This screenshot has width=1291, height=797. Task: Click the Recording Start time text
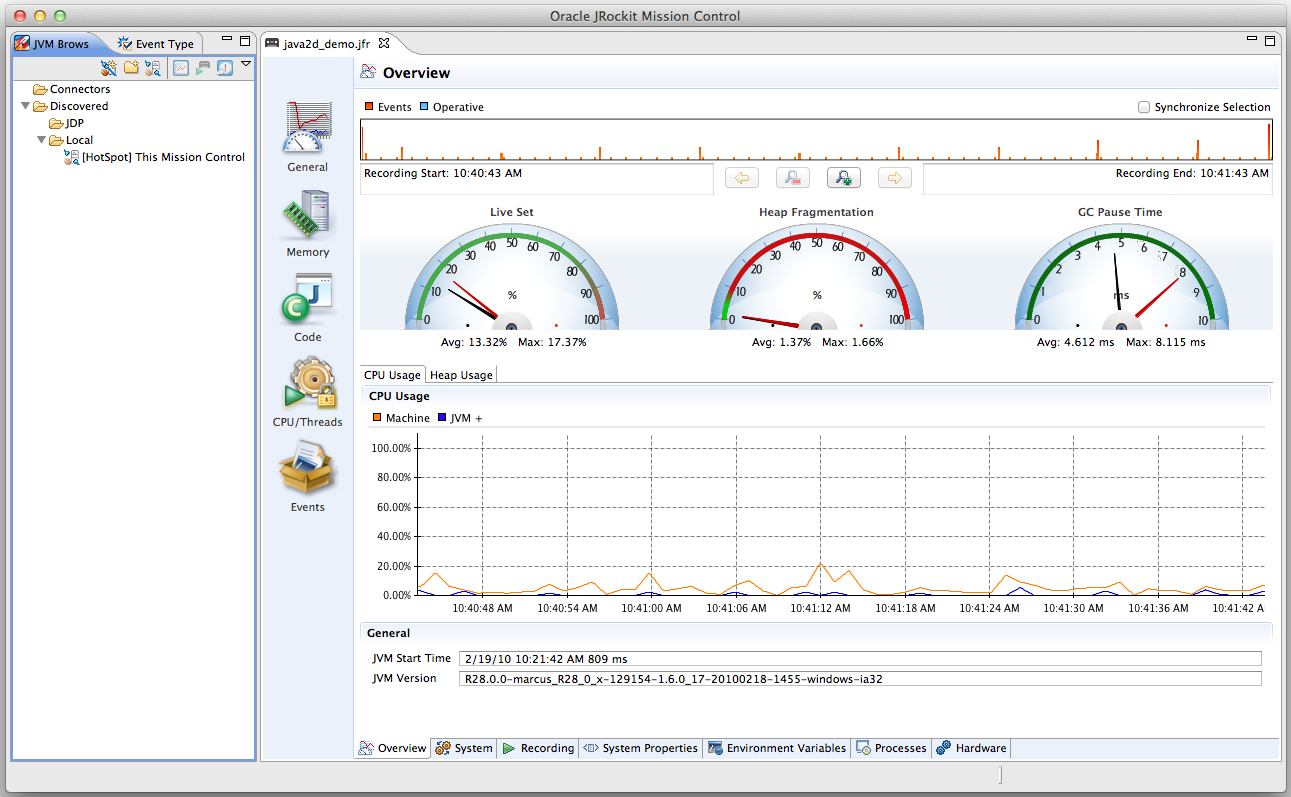click(443, 174)
